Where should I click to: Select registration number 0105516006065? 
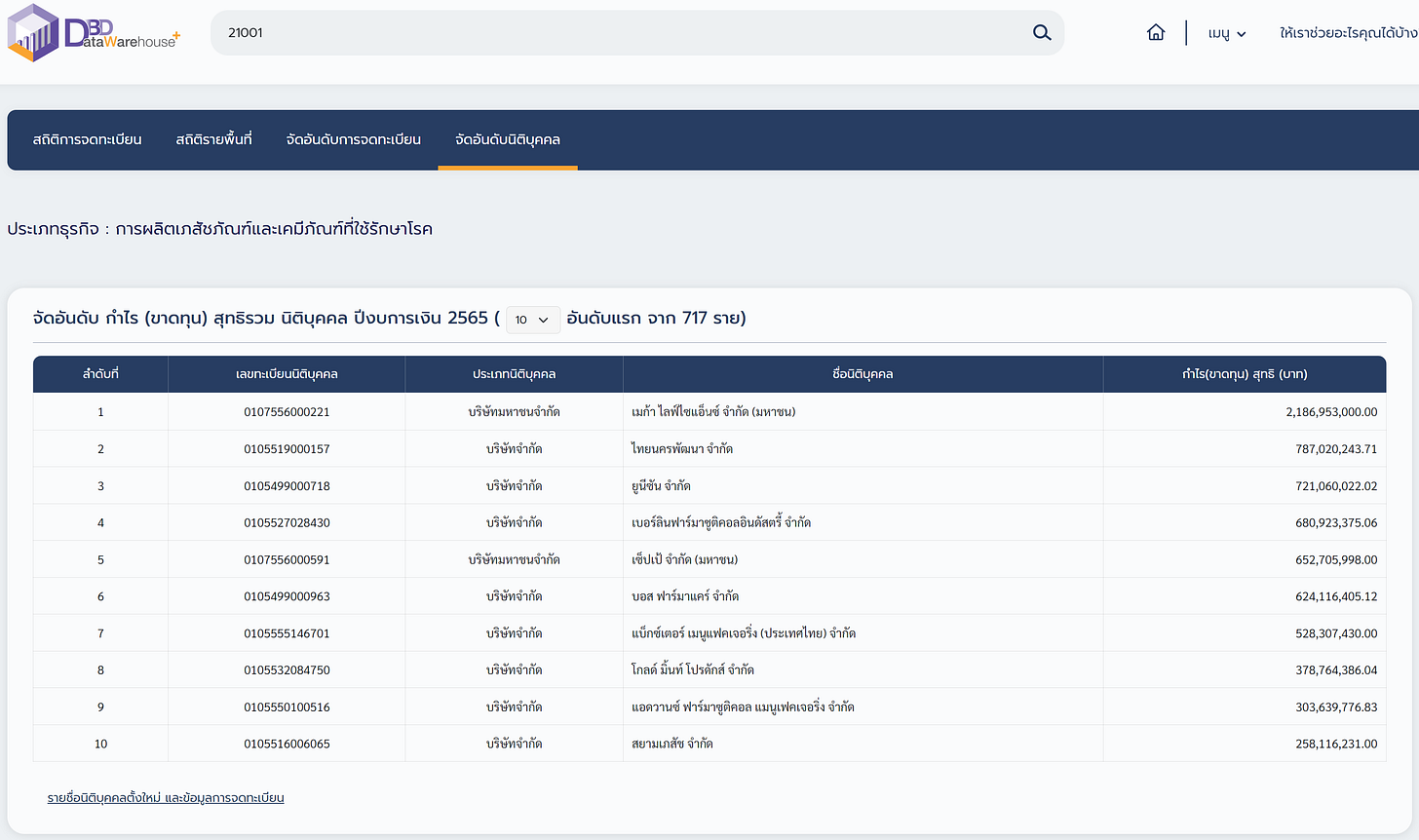coord(287,744)
